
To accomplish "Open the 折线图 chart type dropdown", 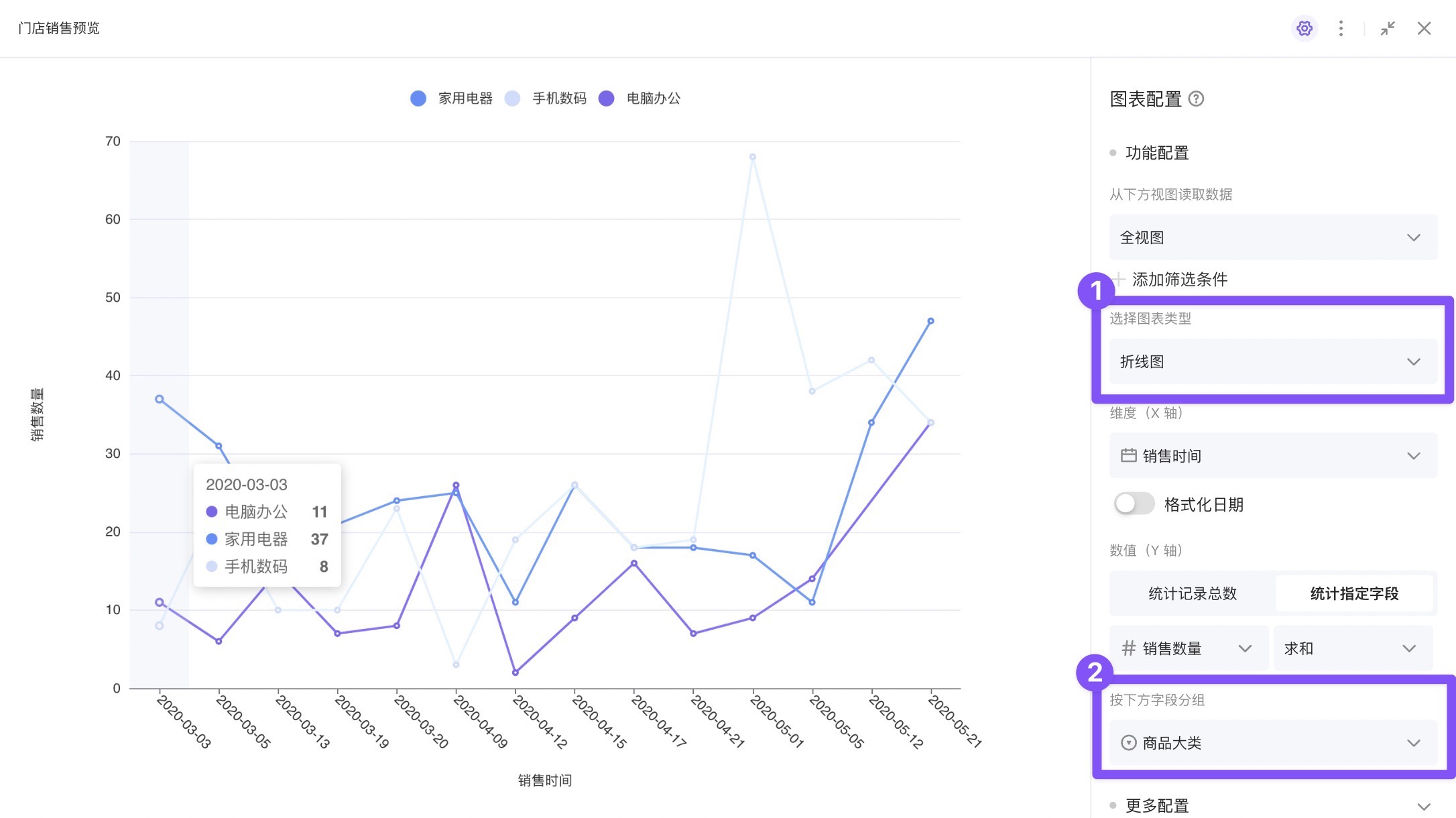I will [x=1272, y=362].
